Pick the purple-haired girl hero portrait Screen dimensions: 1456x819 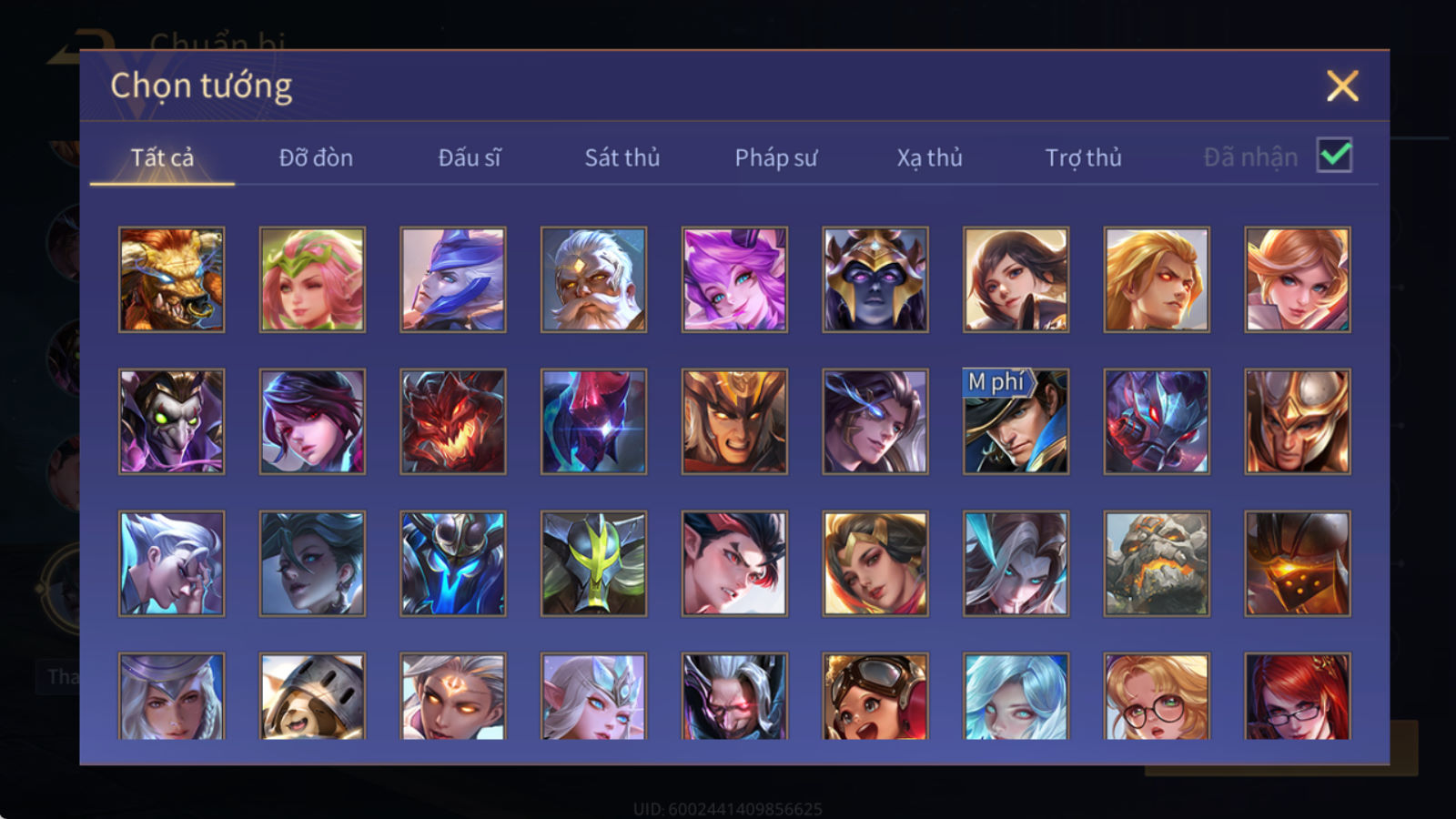pos(734,279)
